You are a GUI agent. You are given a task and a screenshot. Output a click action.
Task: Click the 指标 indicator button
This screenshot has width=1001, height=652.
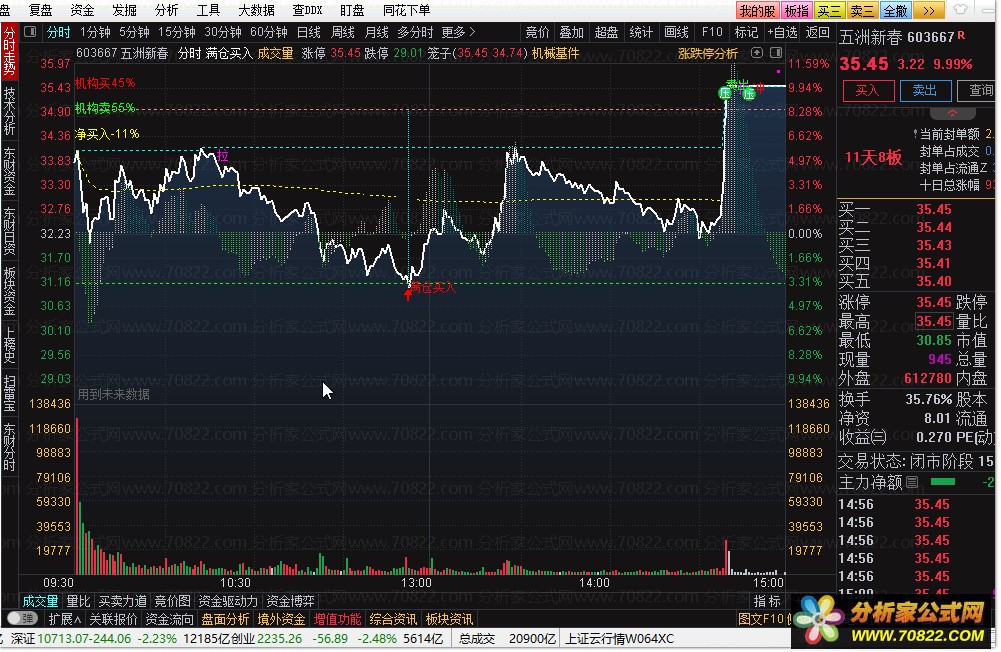[767, 601]
